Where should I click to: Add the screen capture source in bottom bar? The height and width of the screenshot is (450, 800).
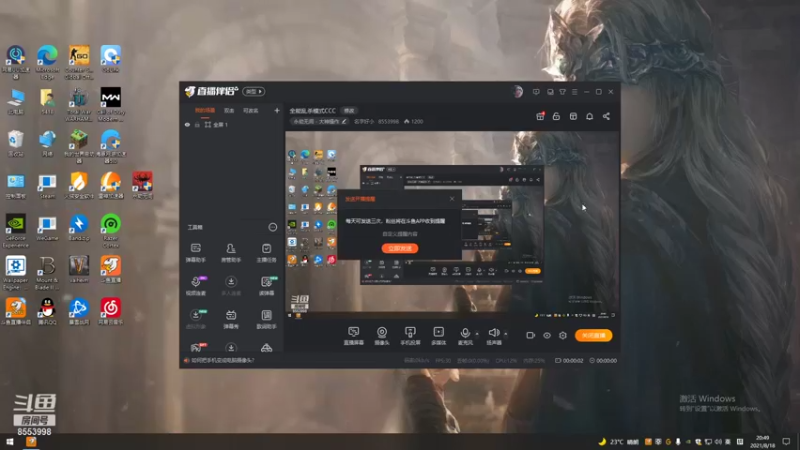click(x=354, y=336)
